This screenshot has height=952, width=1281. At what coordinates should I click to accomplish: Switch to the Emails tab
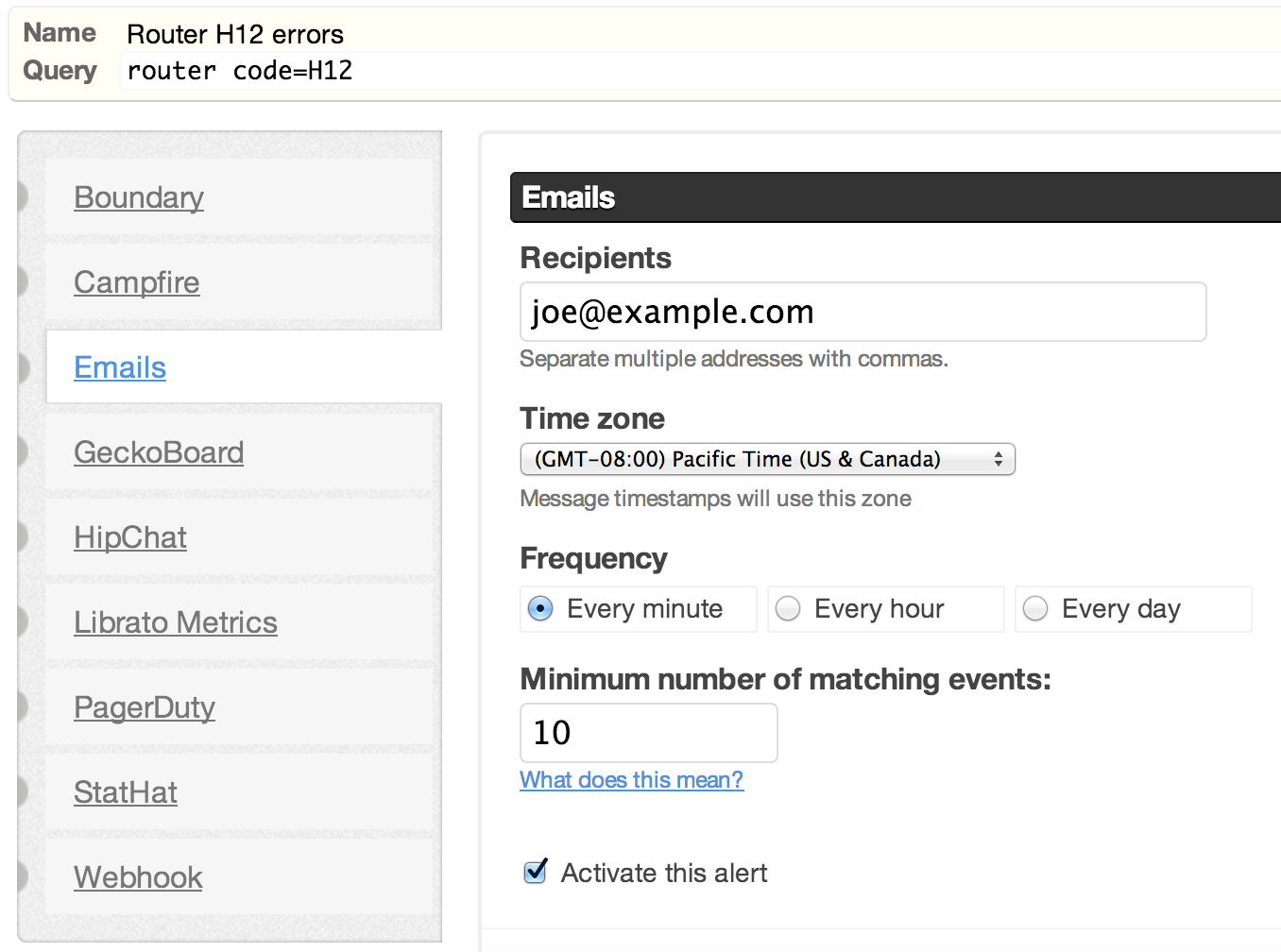coord(120,367)
